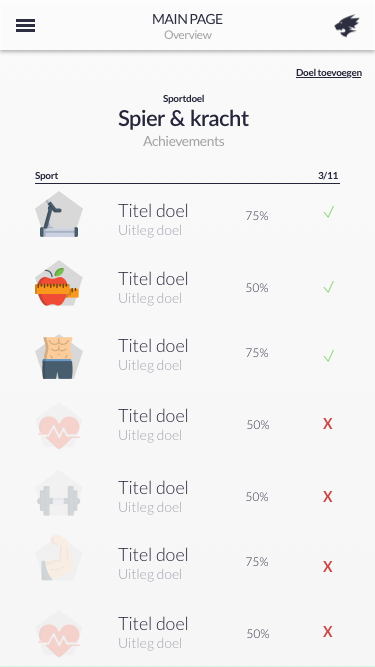Click the Sport column header
The width and height of the screenshot is (375, 667).
pyautogui.click(x=46, y=176)
